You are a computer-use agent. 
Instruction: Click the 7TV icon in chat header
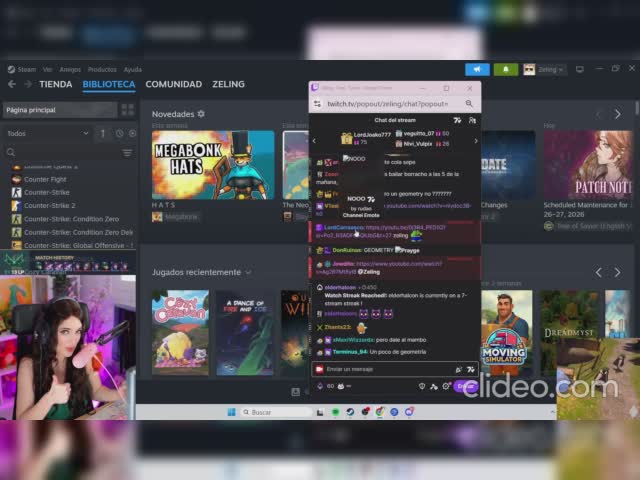(457, 120)
